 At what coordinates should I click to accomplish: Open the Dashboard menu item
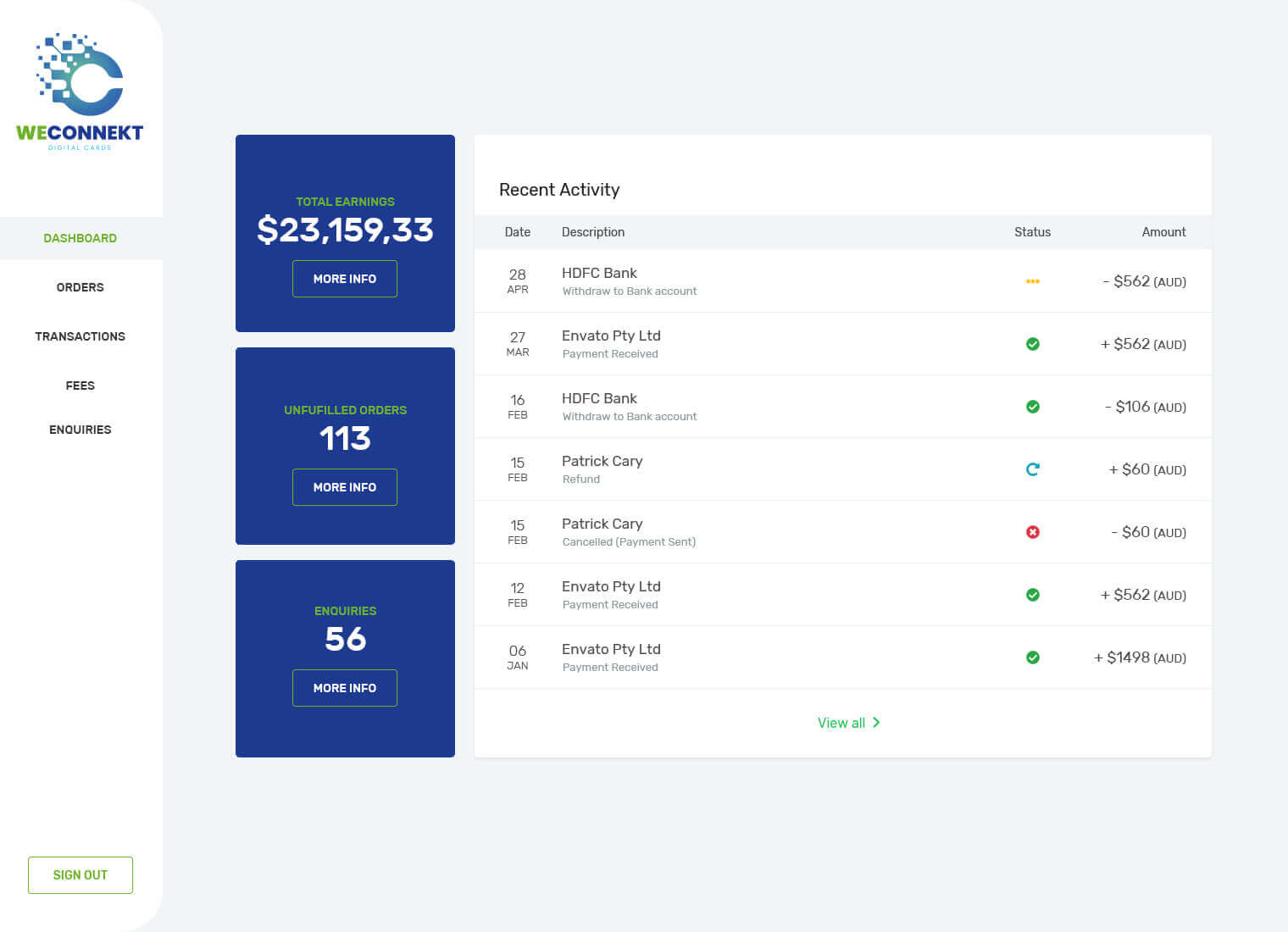[x=80, y=238]
